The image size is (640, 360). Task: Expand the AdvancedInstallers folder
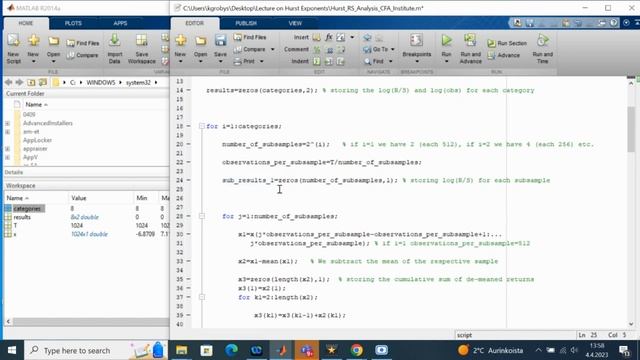7,123
